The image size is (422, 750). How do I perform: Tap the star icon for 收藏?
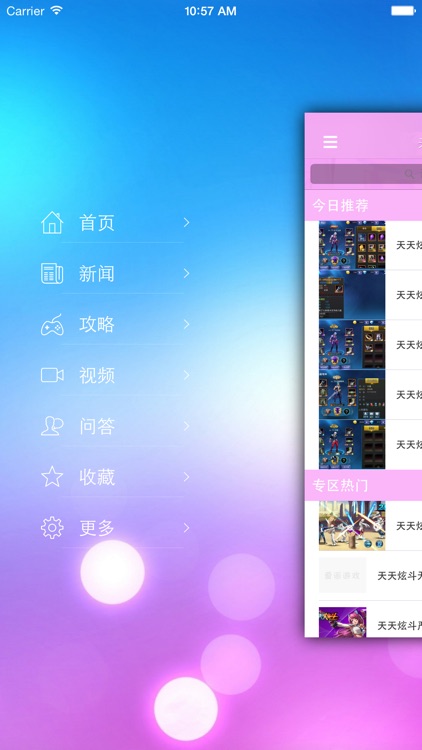52,477
